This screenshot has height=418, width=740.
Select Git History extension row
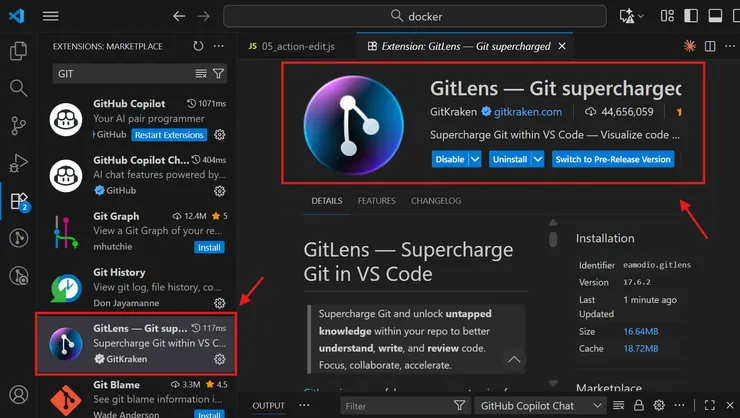[x=136, y=287]
